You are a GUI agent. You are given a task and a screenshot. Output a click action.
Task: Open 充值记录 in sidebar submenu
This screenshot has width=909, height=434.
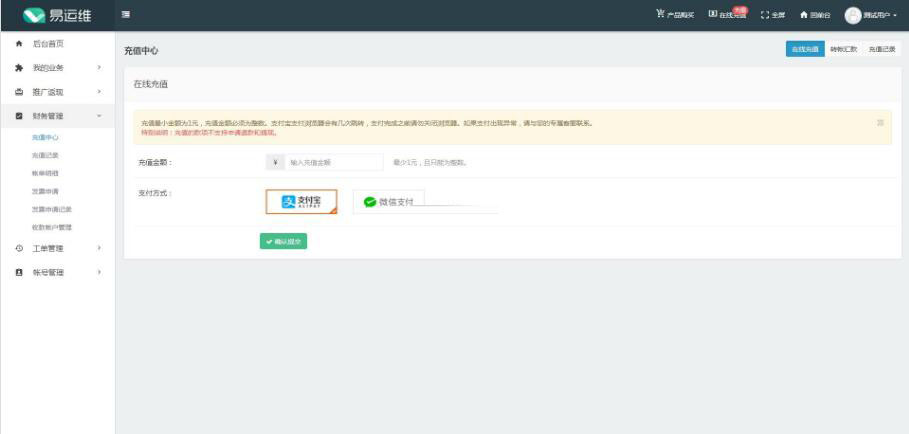coord(45,155)
